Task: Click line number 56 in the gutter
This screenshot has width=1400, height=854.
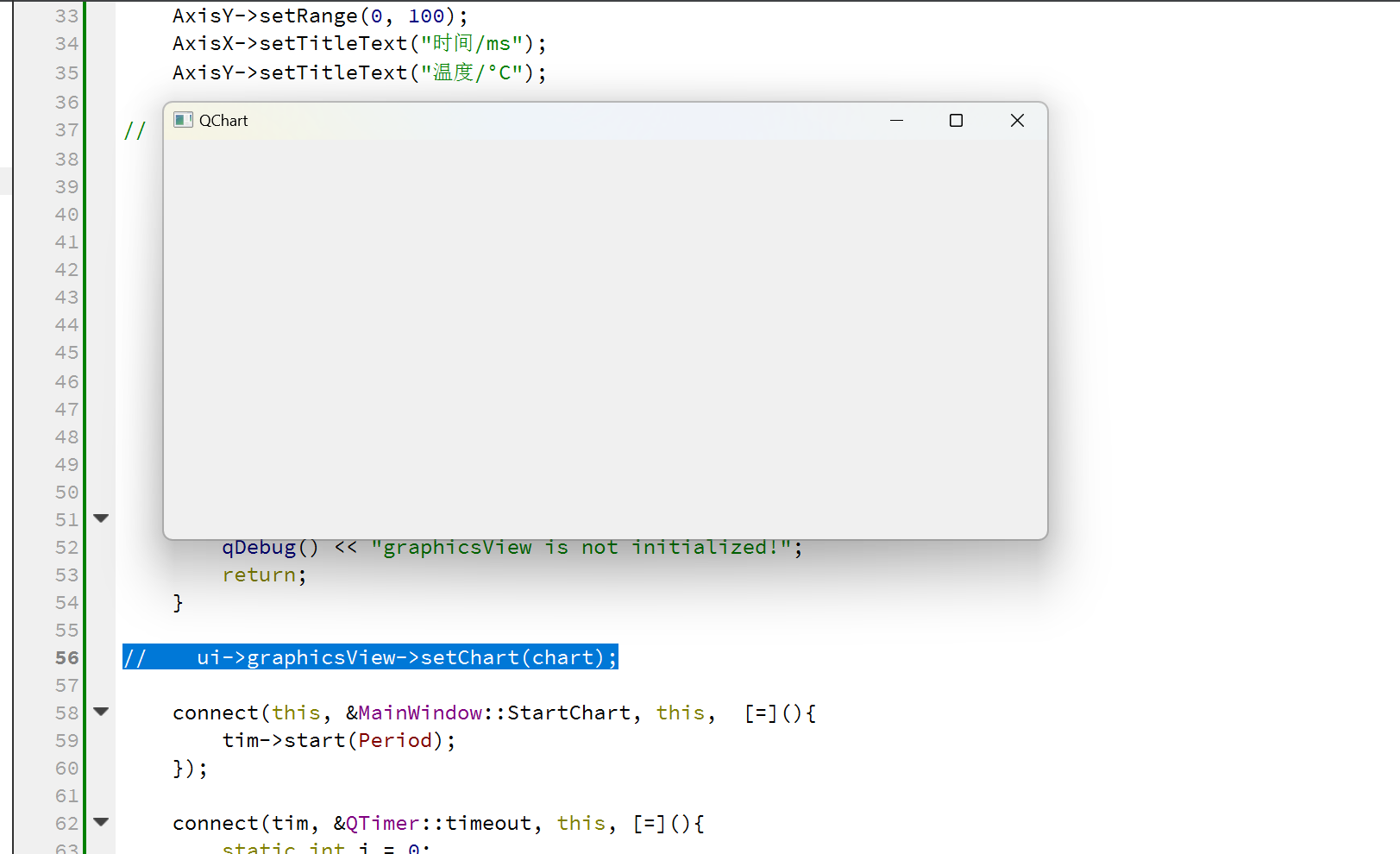Action: pyautogui.click(x=66, y=657)
